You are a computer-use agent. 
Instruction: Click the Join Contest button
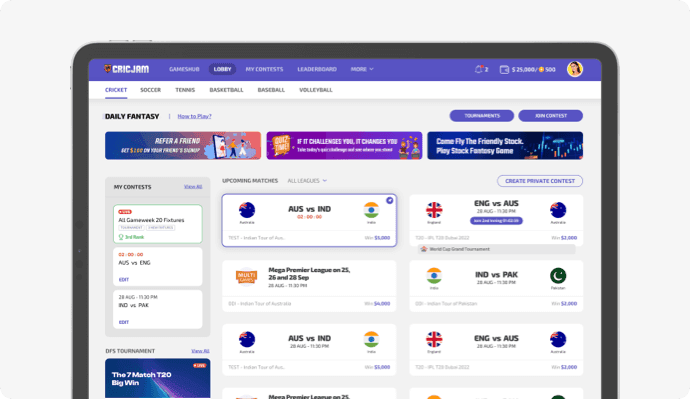click(551, 116)
